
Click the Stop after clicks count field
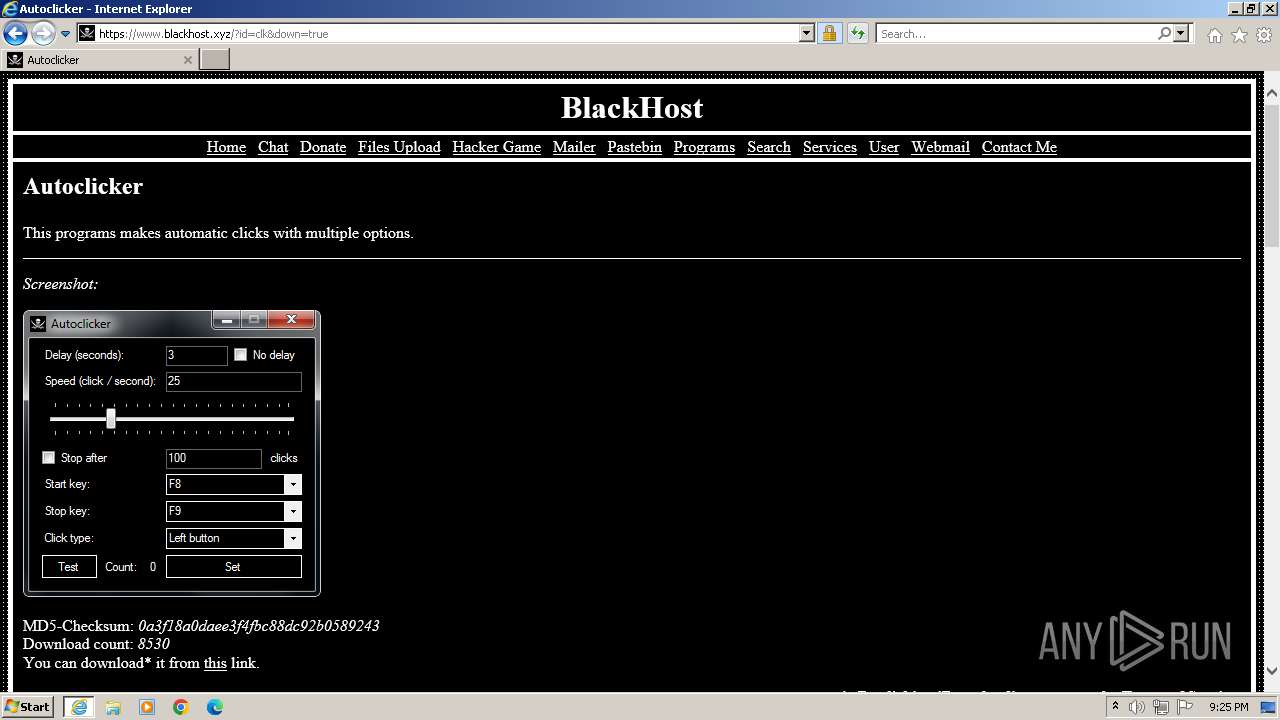(x=213, y=458)
